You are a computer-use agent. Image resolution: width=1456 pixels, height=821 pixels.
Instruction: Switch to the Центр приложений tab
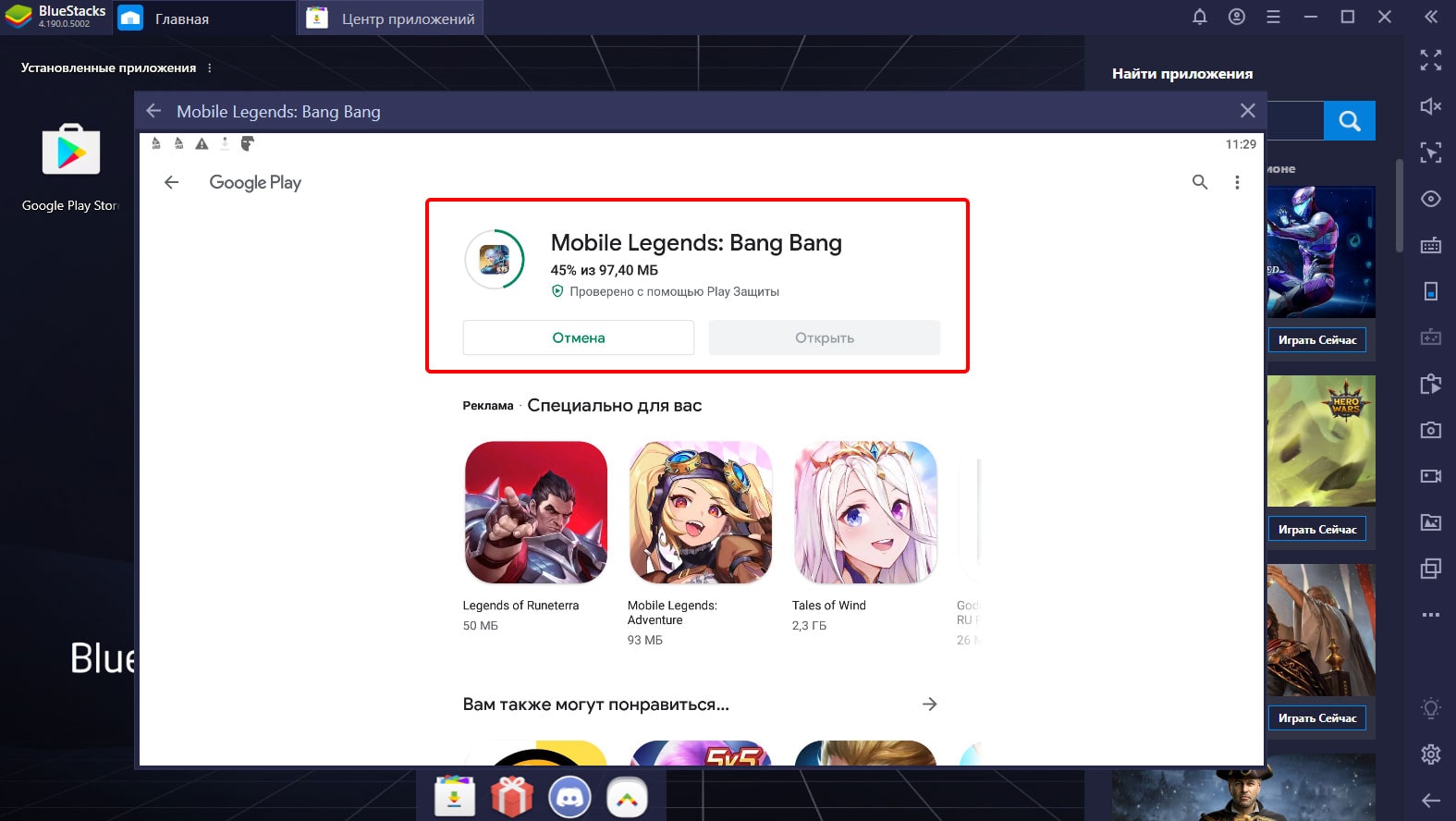point(407,18)
